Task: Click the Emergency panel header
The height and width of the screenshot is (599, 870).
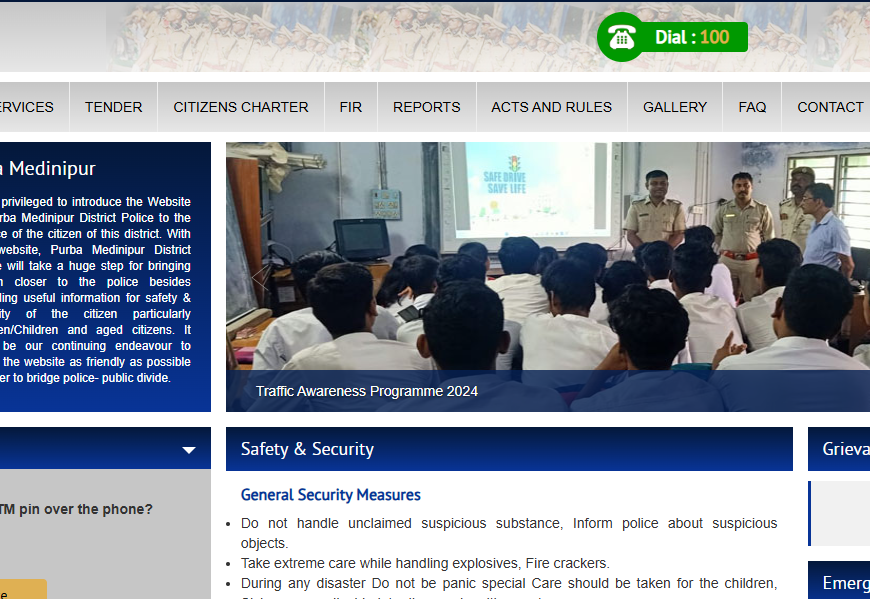Action: [x=844, y=582]
